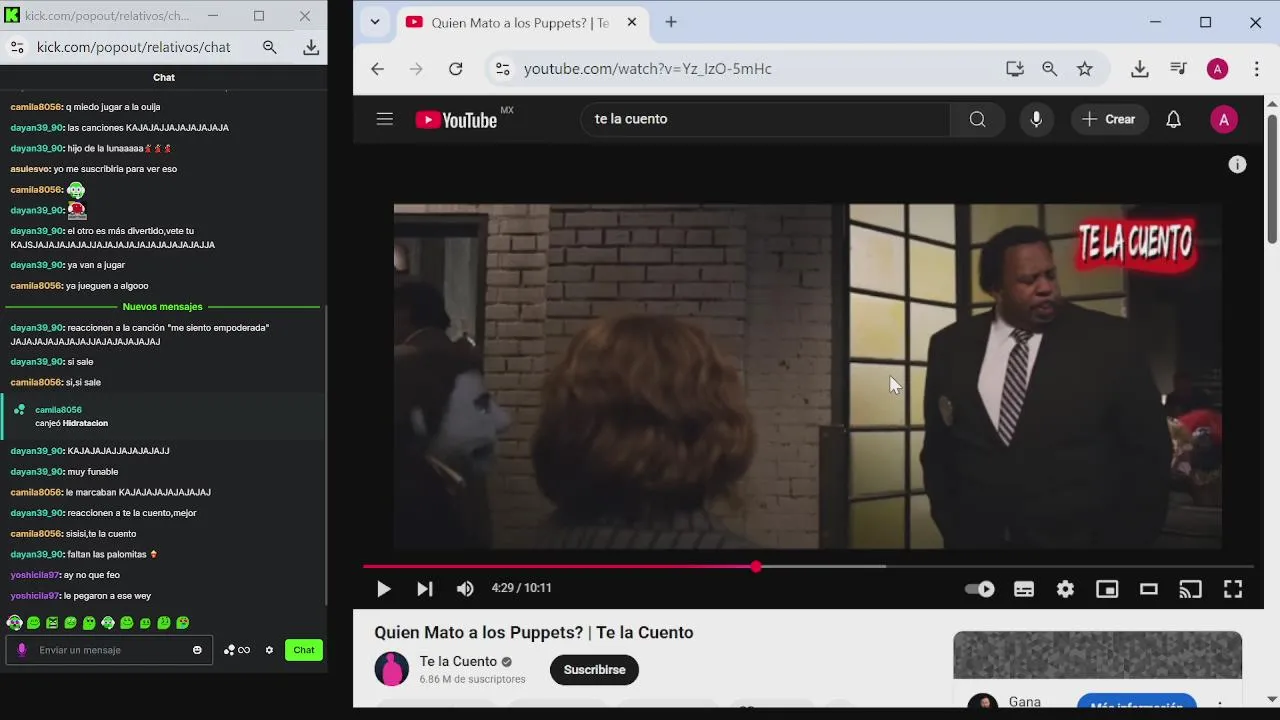Open the Chrome profile avatar A
Image resolution: width=1280 pixels, height=720 pixels.
(x=1217, y=69)
